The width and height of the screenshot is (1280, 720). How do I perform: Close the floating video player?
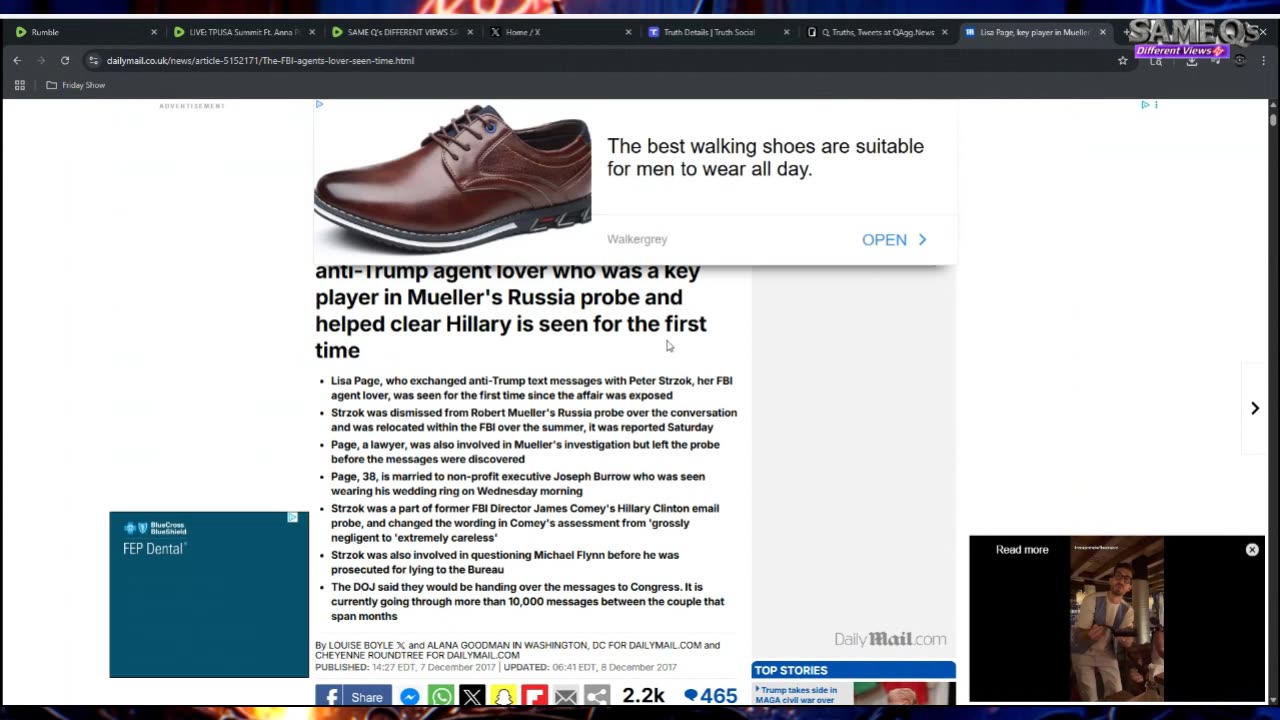click(x=1252, y=550)
